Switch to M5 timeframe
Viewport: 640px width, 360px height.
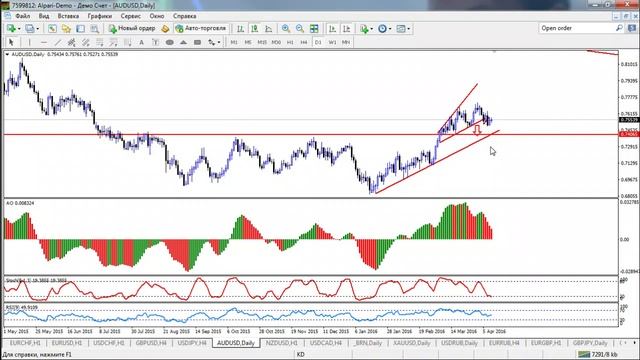pyautogui.click(x=248, y=42)
